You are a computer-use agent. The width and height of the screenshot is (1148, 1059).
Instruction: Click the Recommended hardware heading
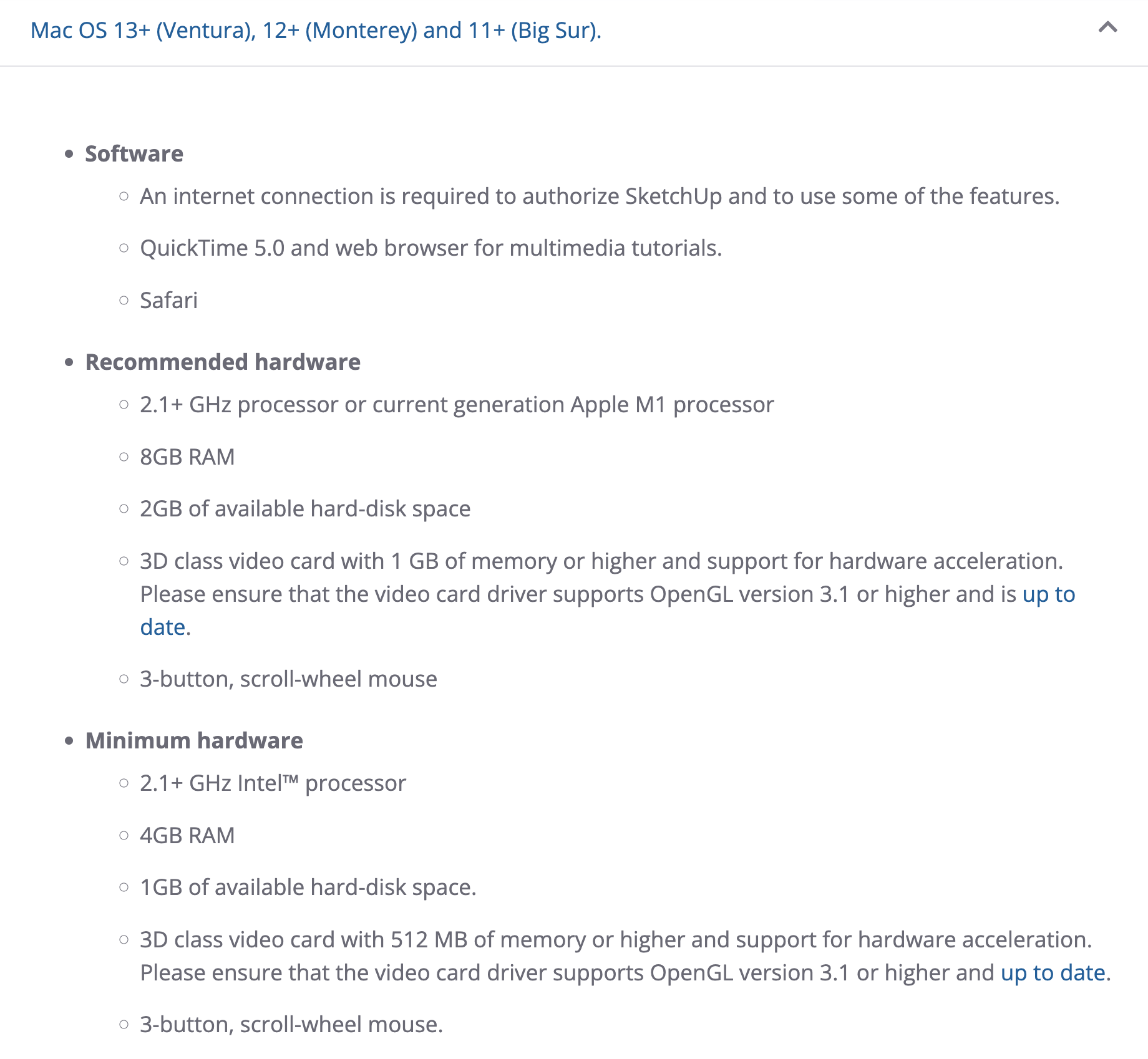[223, 362]
